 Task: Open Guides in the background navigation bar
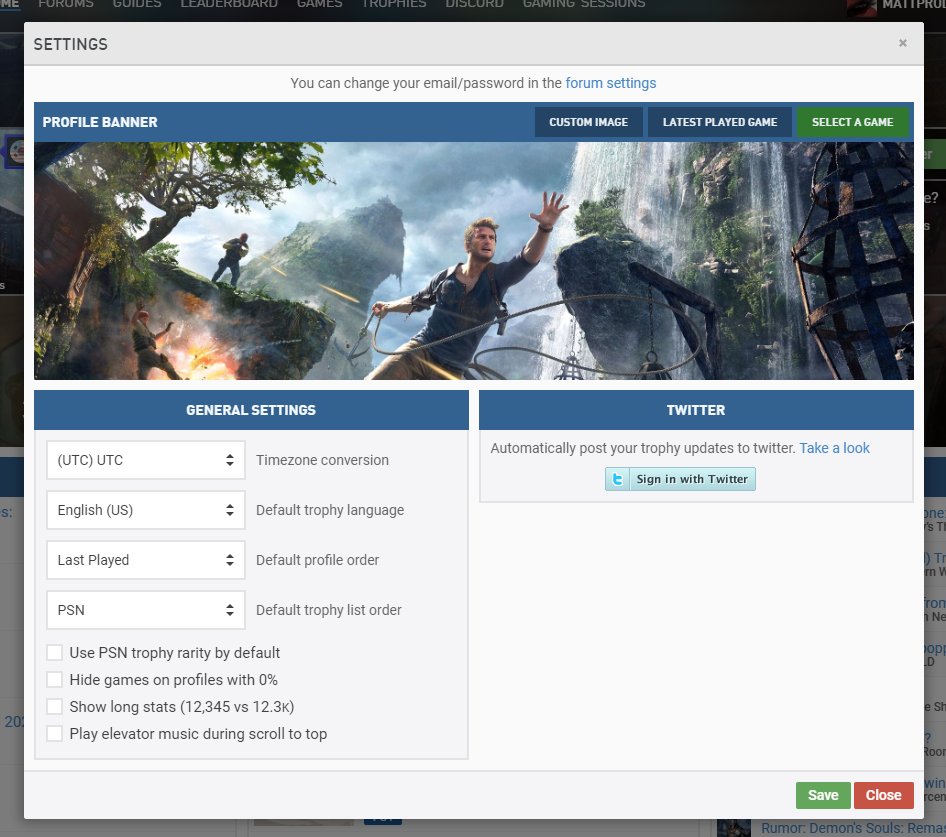137,4
